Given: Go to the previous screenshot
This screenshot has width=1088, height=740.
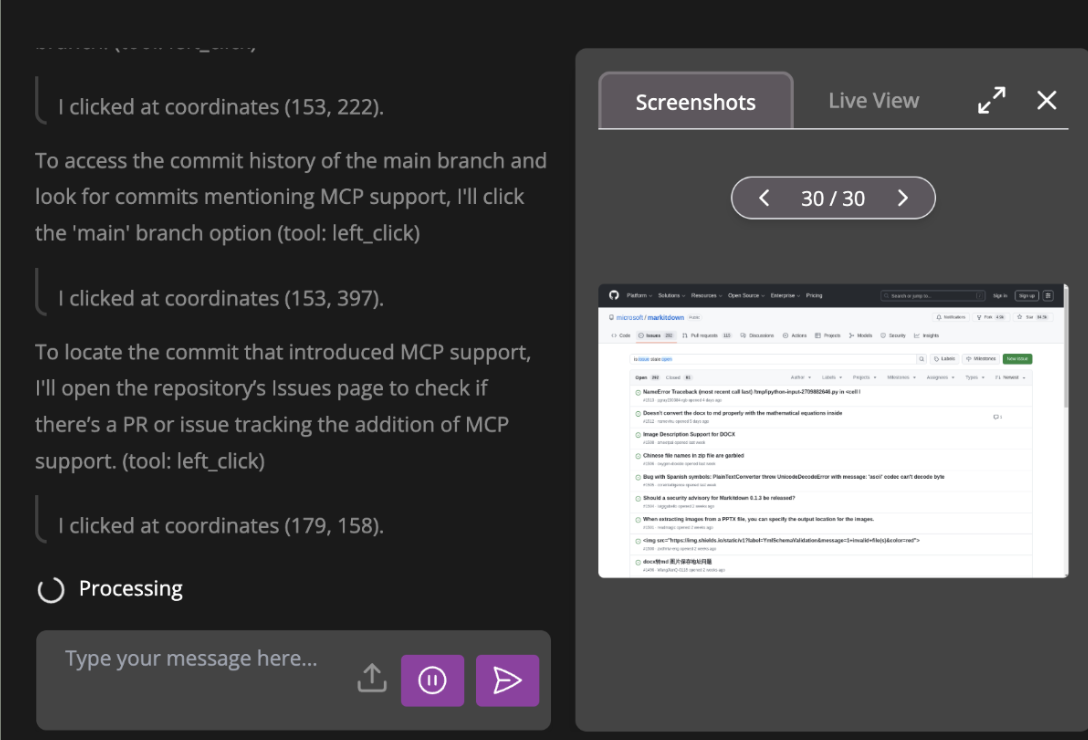Looking at the screenshot, I should (x=765, y=198).
